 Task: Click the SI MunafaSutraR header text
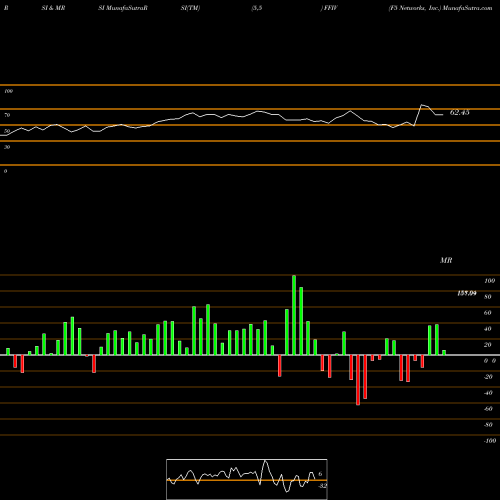[123, 8]
